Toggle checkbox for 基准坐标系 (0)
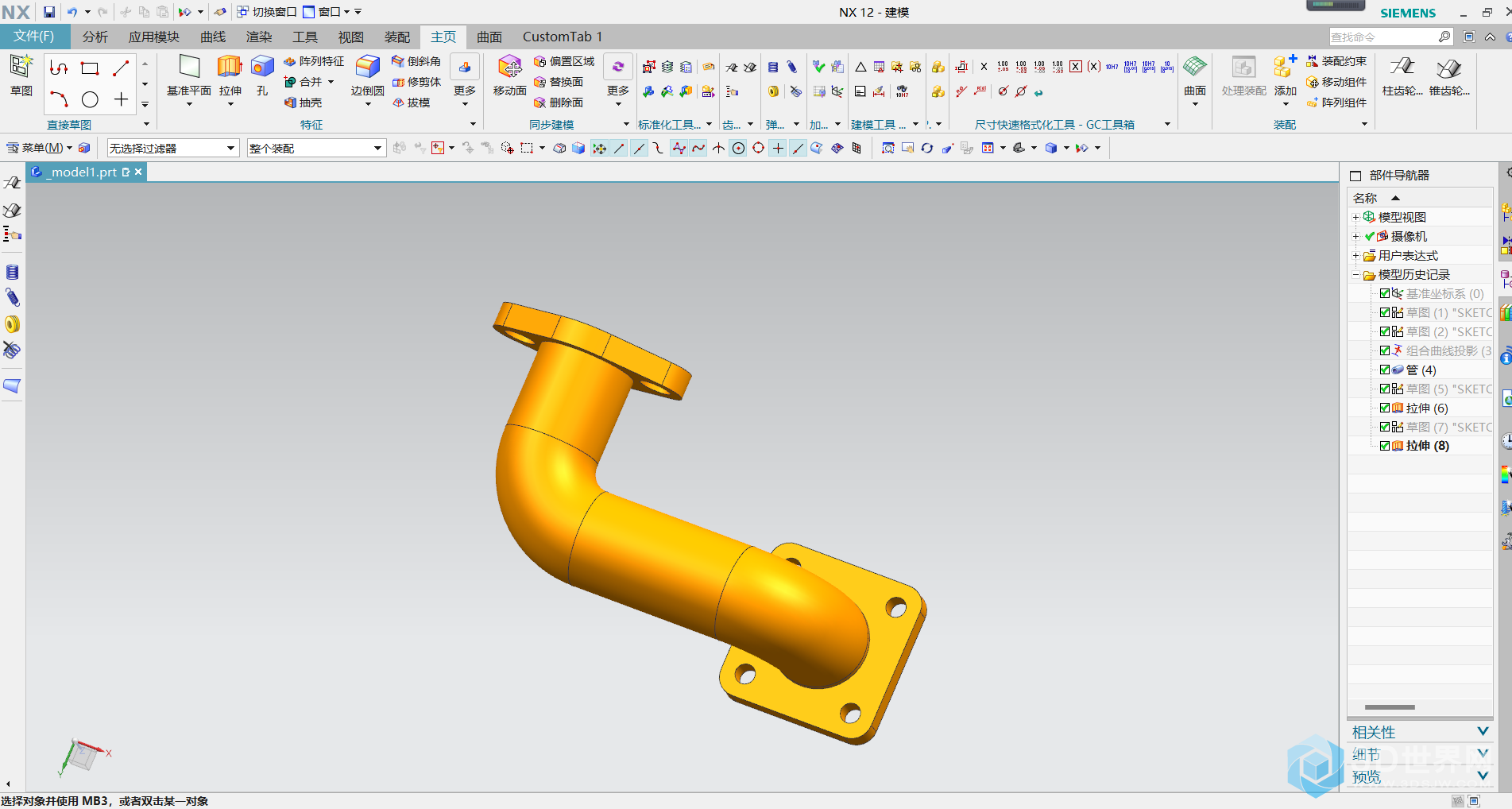This screenshot has height=809, width=1512. point(1385,293)
